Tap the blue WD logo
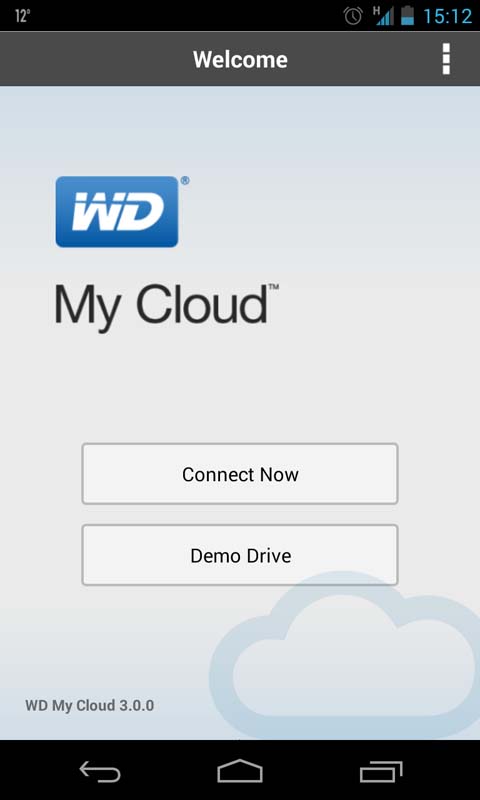This screenshot has height=800, width=480. pos(117,212)
